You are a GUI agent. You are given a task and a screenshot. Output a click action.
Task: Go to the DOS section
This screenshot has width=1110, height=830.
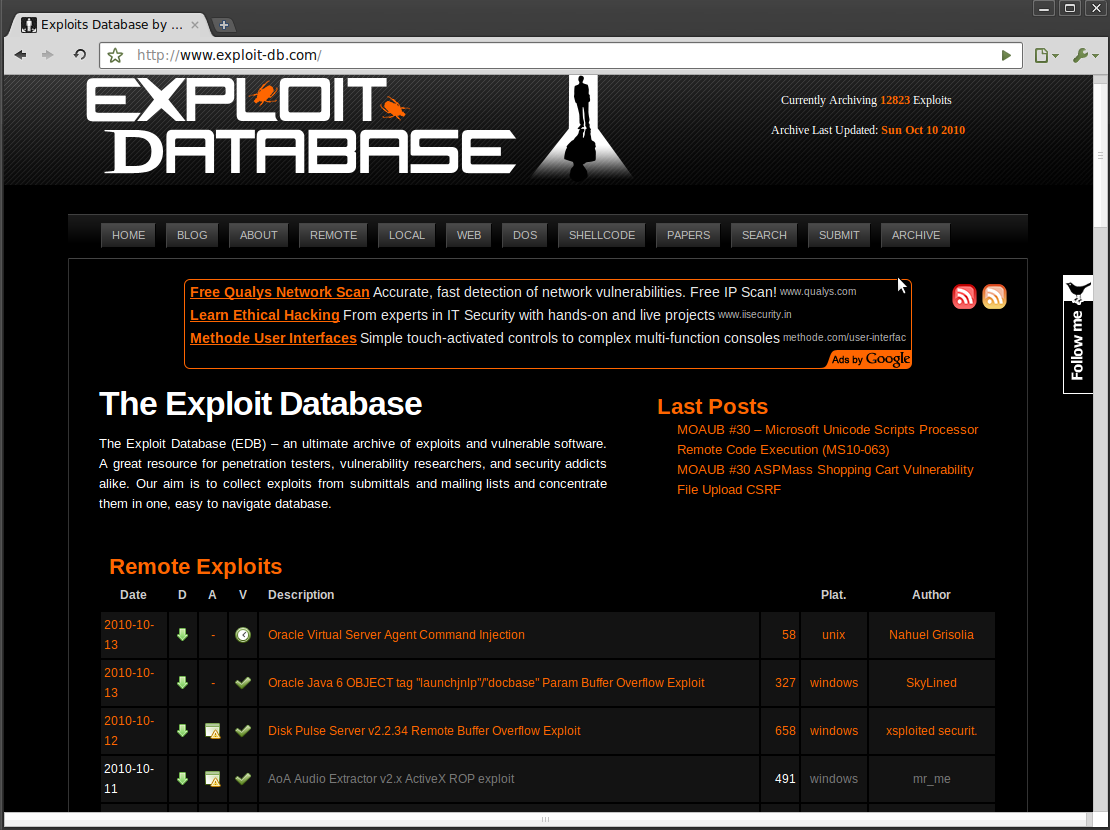click(x=525, y=235)
